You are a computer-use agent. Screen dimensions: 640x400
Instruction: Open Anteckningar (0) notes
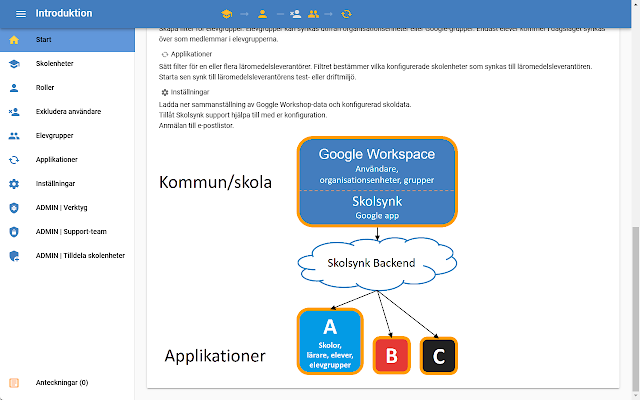pos(67,383)
